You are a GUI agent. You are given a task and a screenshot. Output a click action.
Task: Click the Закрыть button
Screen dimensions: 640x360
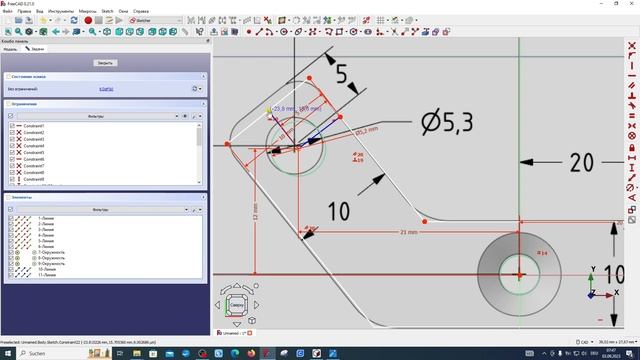point(105,63)
